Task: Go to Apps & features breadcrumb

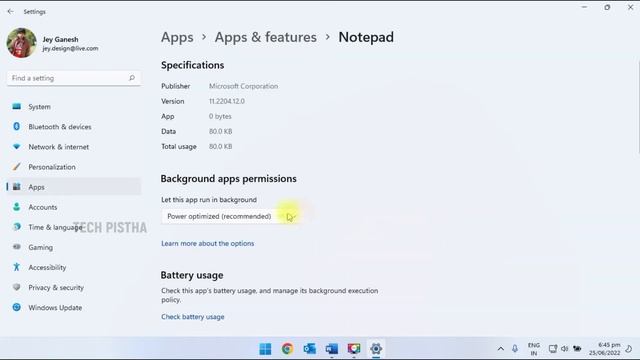Action: coord(265,37)
